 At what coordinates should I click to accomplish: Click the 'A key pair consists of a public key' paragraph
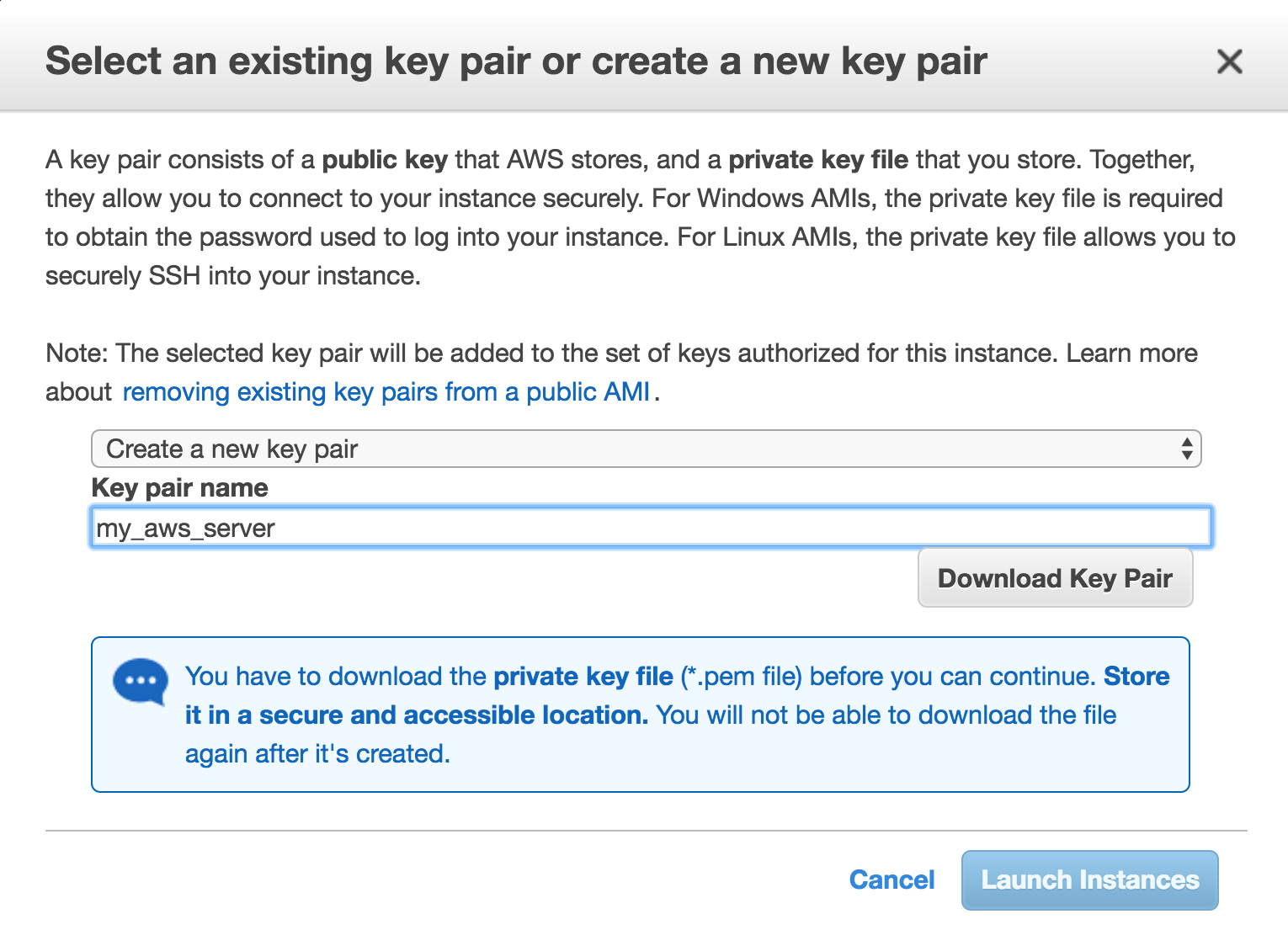tap(640, 217)
